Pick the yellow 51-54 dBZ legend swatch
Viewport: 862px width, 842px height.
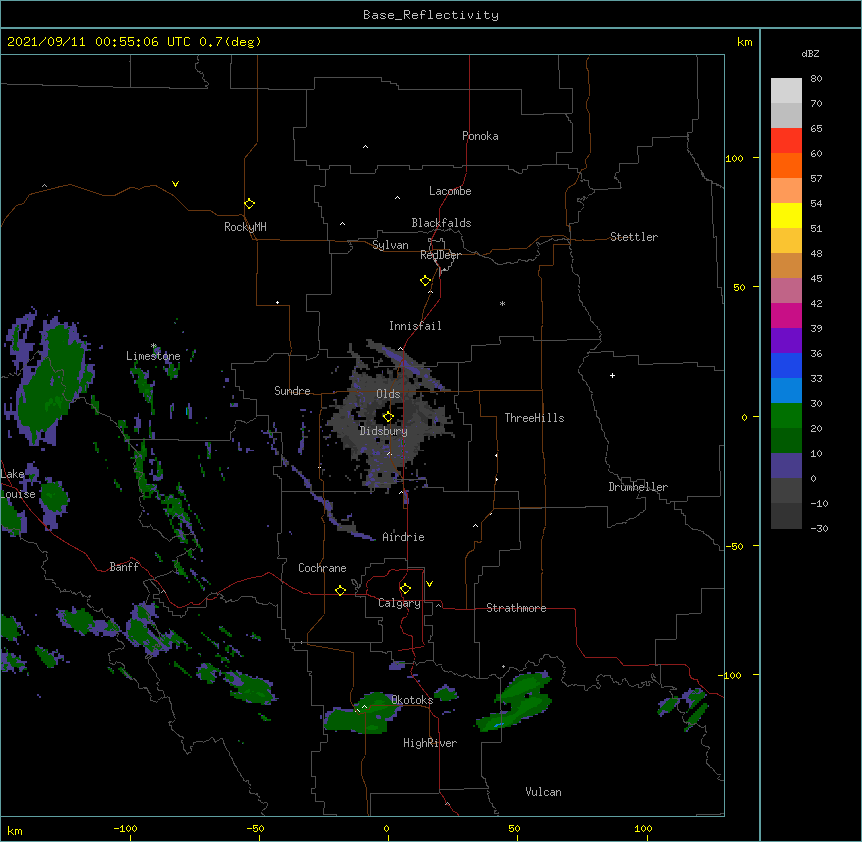[x=786, y=215]
